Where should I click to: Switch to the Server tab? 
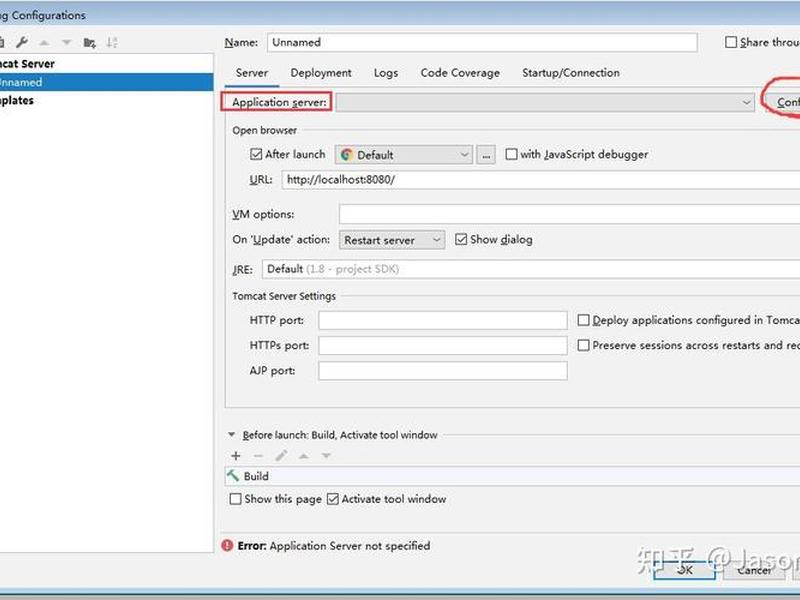click(x=252, y=73)
